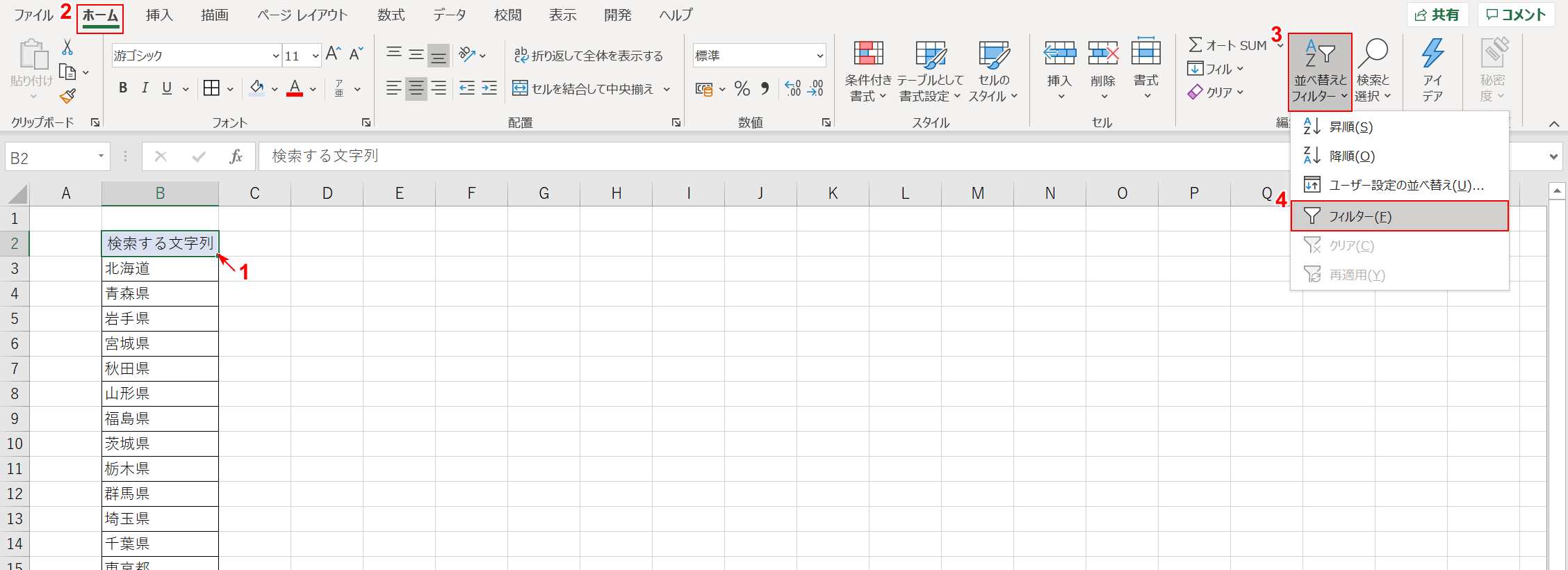Click the Insert Function fx icon
The height and width of the screenshot is (570, 1568).
click(236, 156)
